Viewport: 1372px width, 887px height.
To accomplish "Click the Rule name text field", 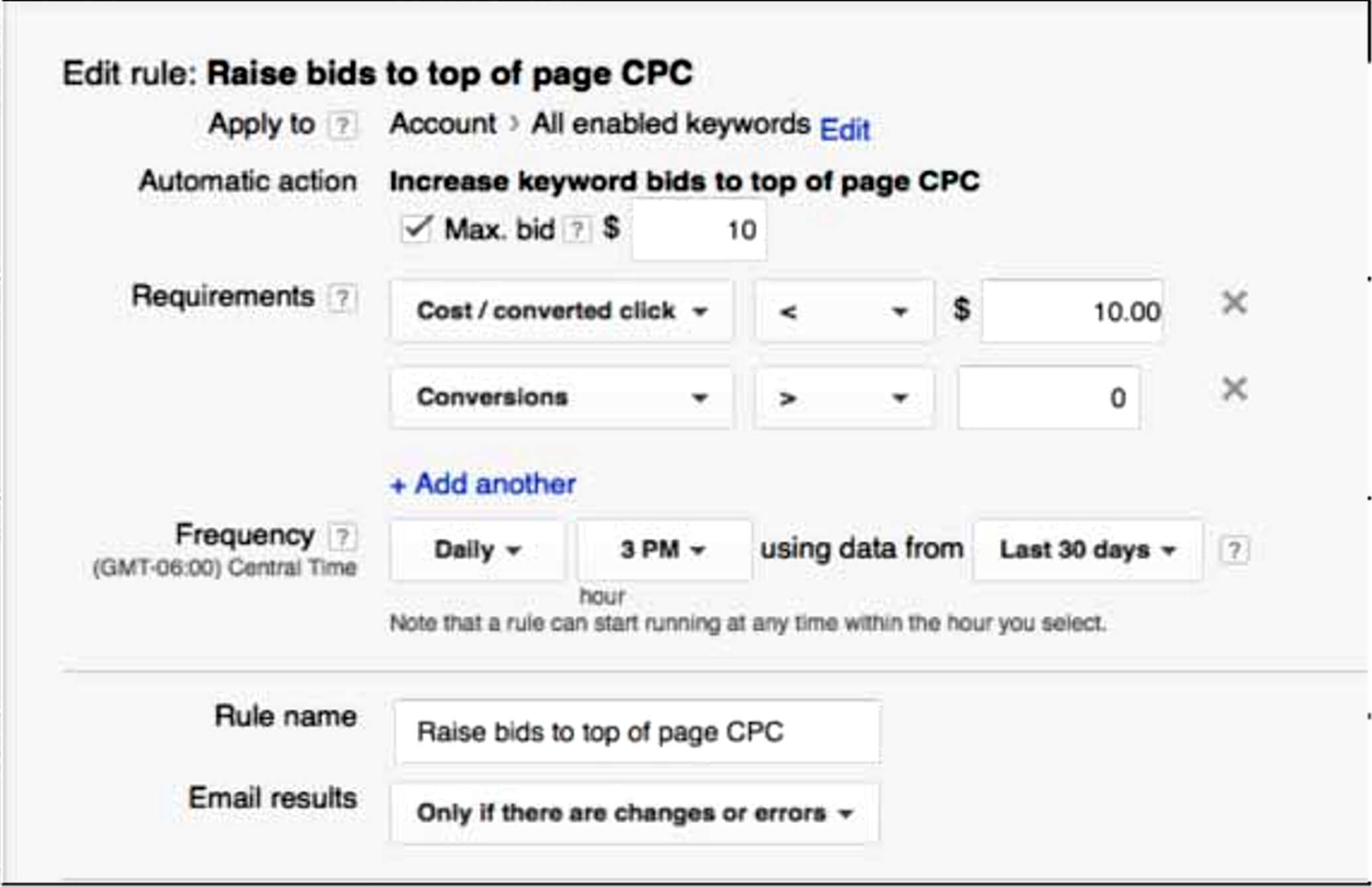I will click(637, 733).
